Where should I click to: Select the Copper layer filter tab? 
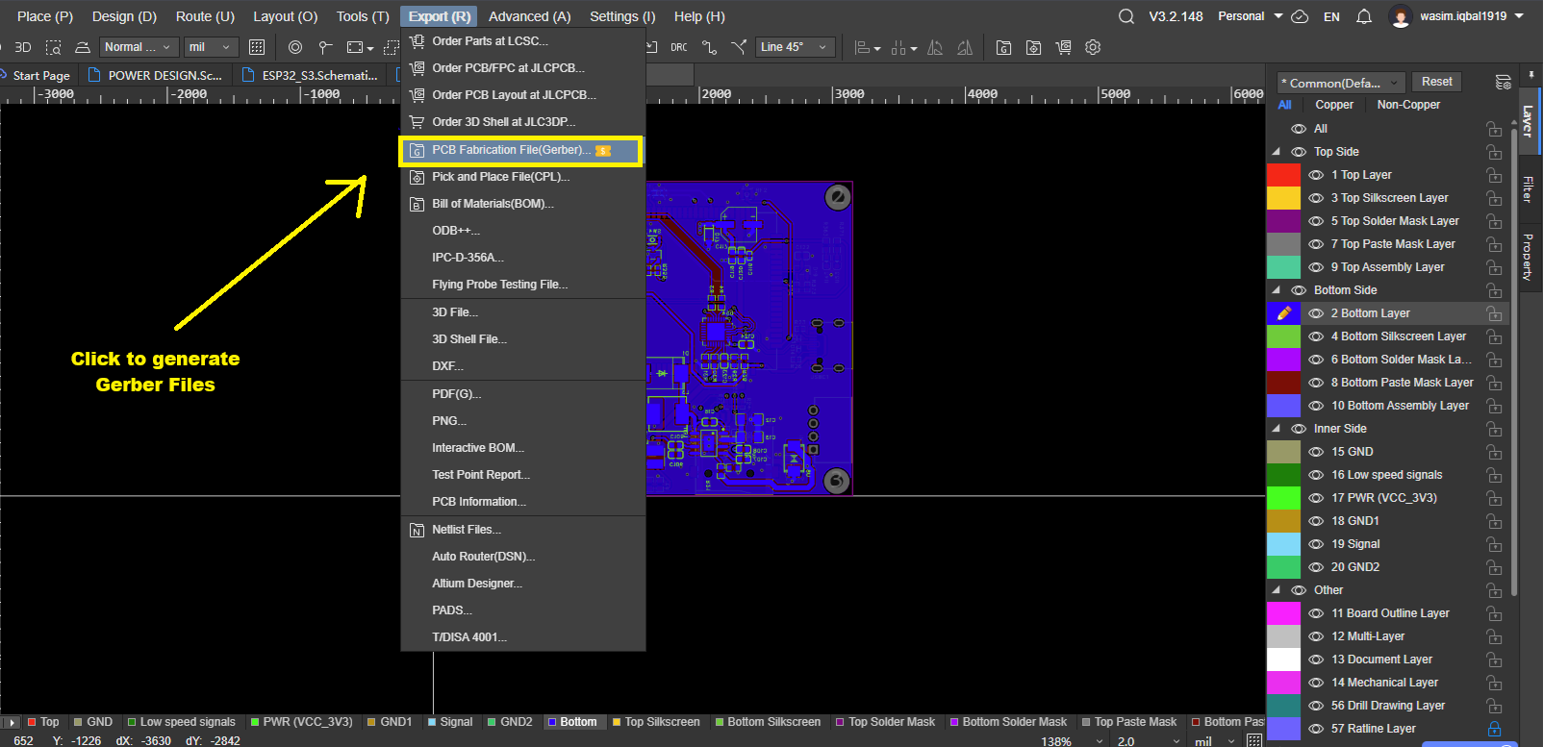tap(1334, 105)
